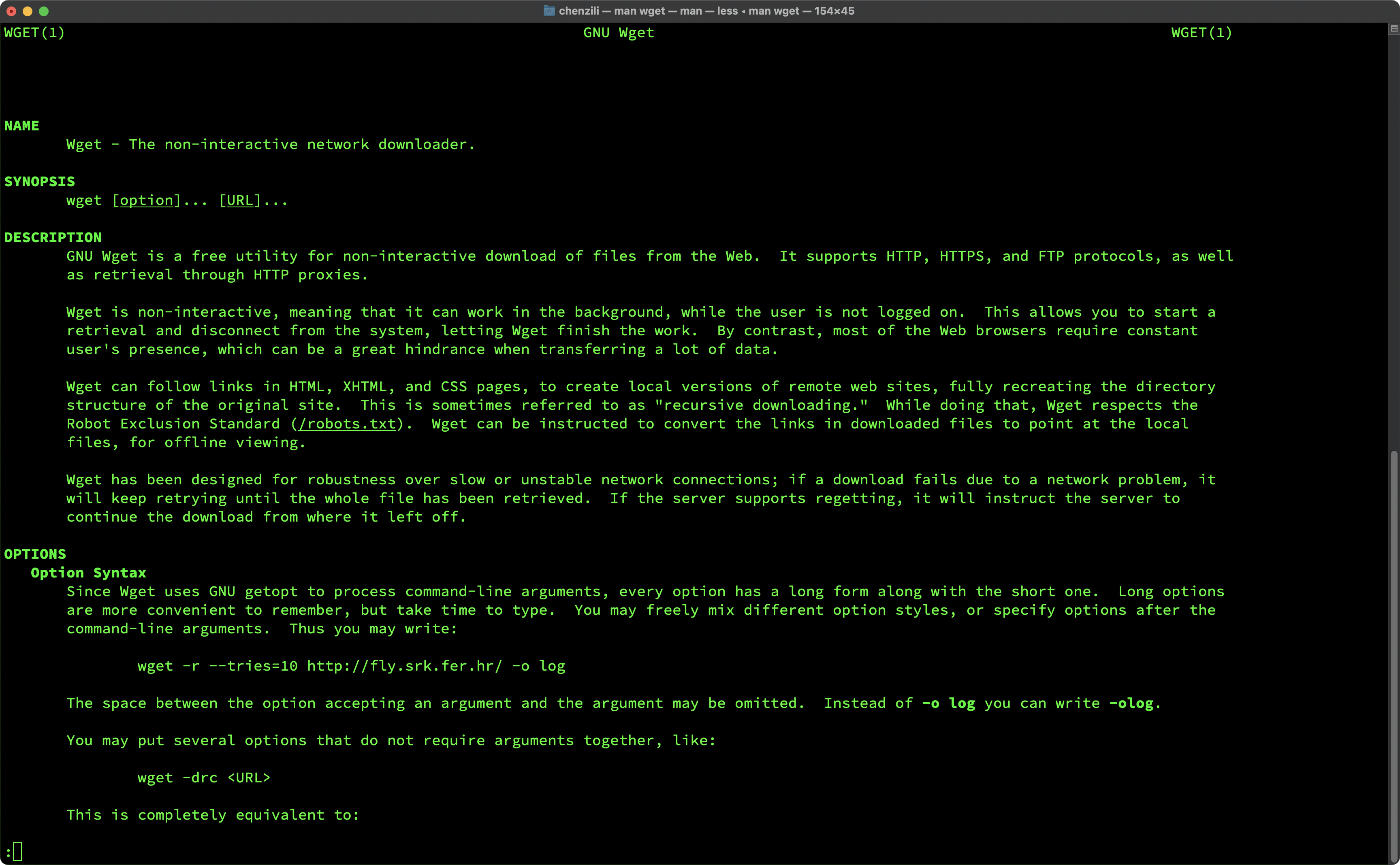Image resolution: width=1400 pixels, height=865 pixels.
Task: Click the green zoom window button
Action: [43, 11]
